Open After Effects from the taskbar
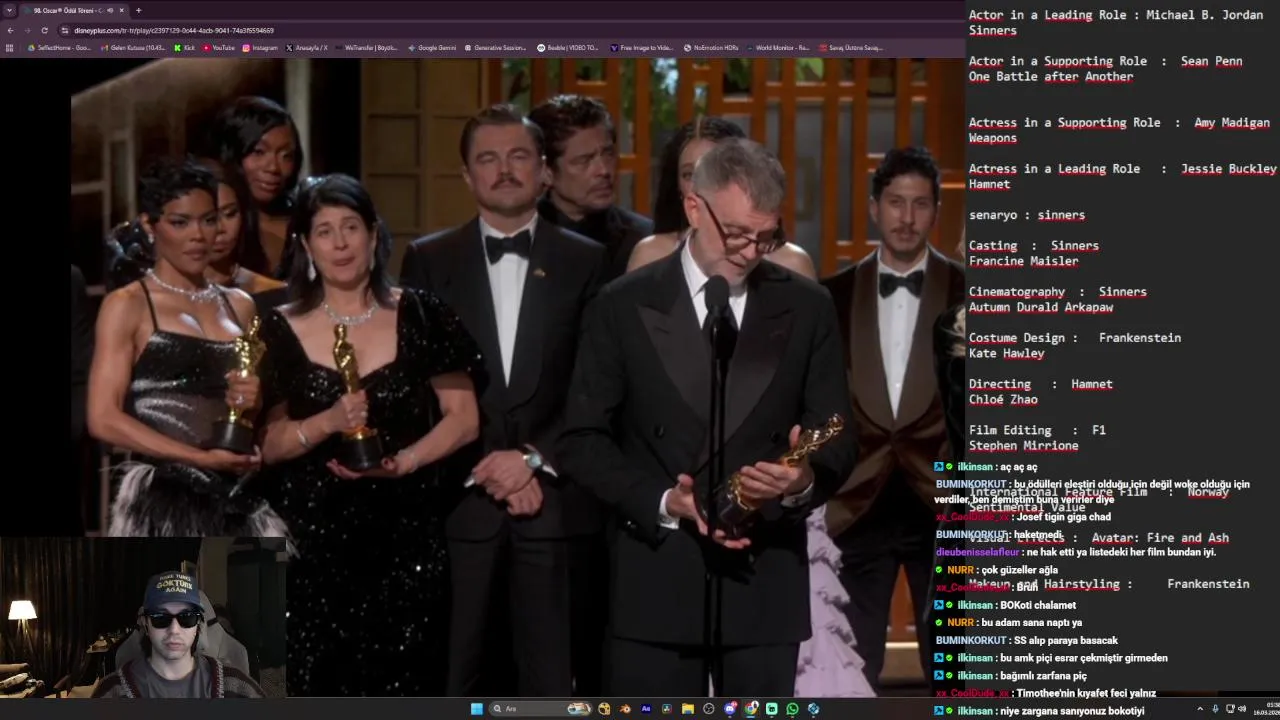The image size is (1280, 720). coord(646,709)
